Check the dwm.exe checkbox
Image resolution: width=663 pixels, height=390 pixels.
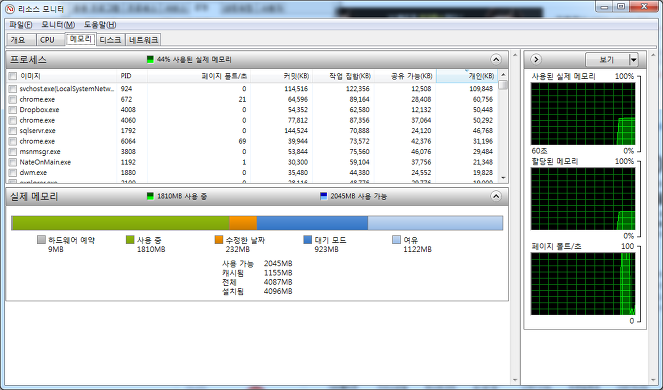pos(13,173)
